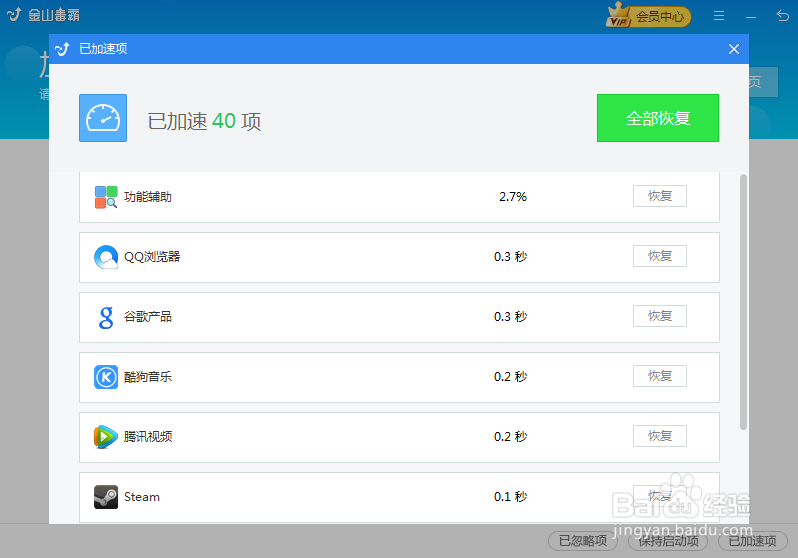Viewport: 798px width, 558px height.
Task: Restore the 谷歌产品 item
Action: 660,316
